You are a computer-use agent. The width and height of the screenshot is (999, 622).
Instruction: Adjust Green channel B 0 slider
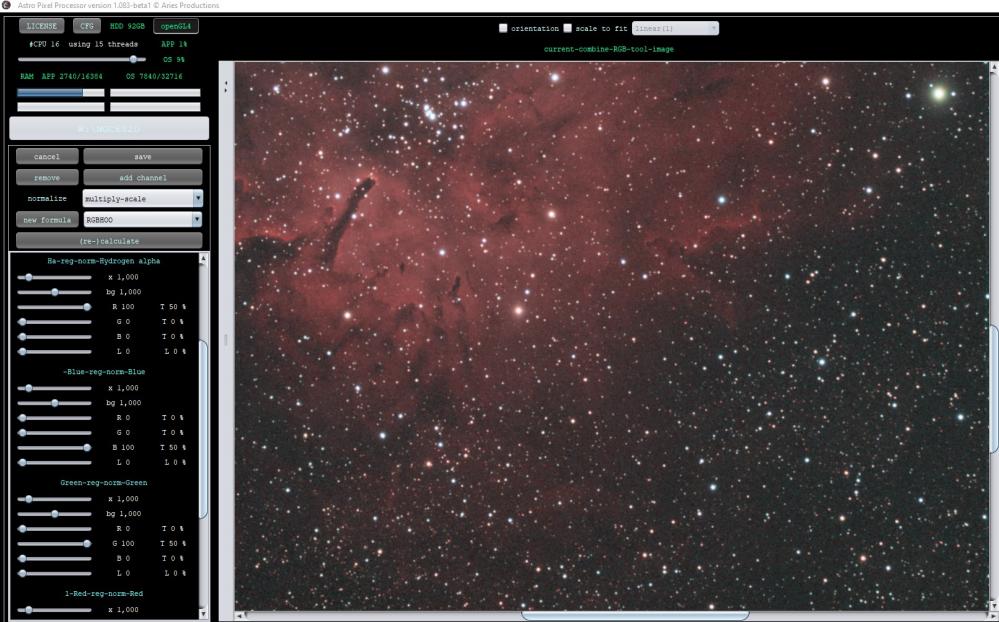click(x=55, y=558)
